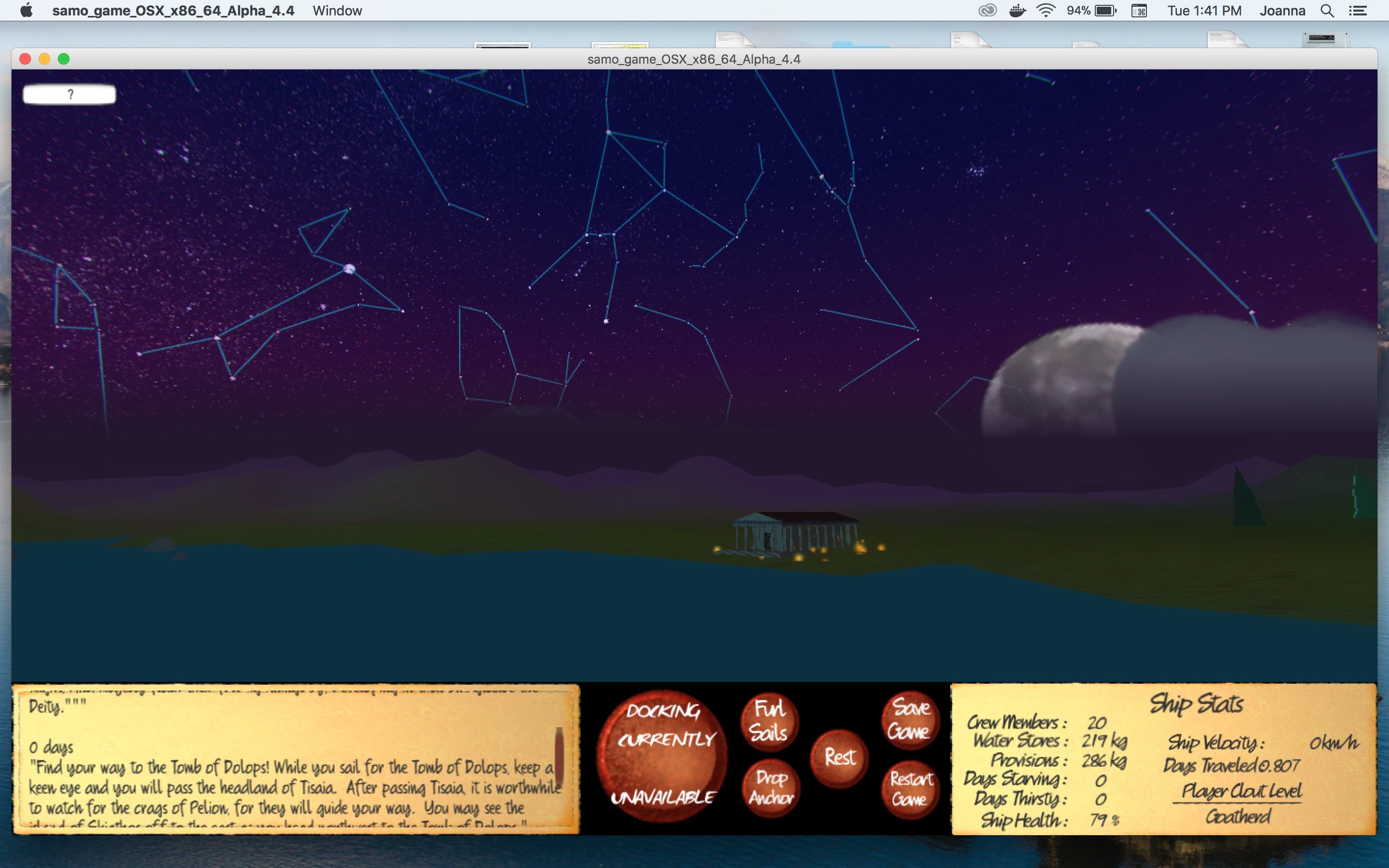Click the Creative Cloud menu bar icon
1389x868 pixels.
click(x=987, y=11)
